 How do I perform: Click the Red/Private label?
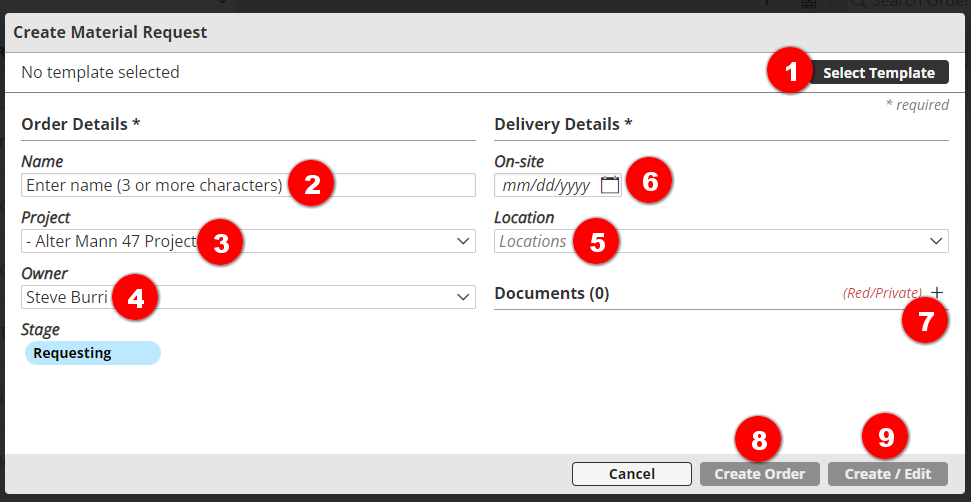[881, 293]
